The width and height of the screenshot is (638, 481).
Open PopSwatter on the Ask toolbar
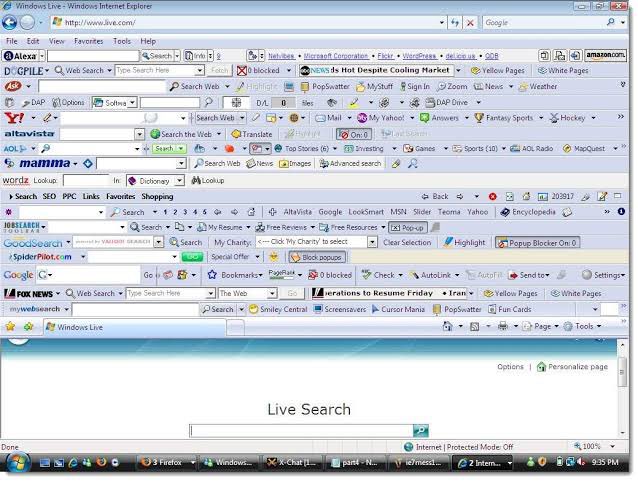click(x=326, y=86)
